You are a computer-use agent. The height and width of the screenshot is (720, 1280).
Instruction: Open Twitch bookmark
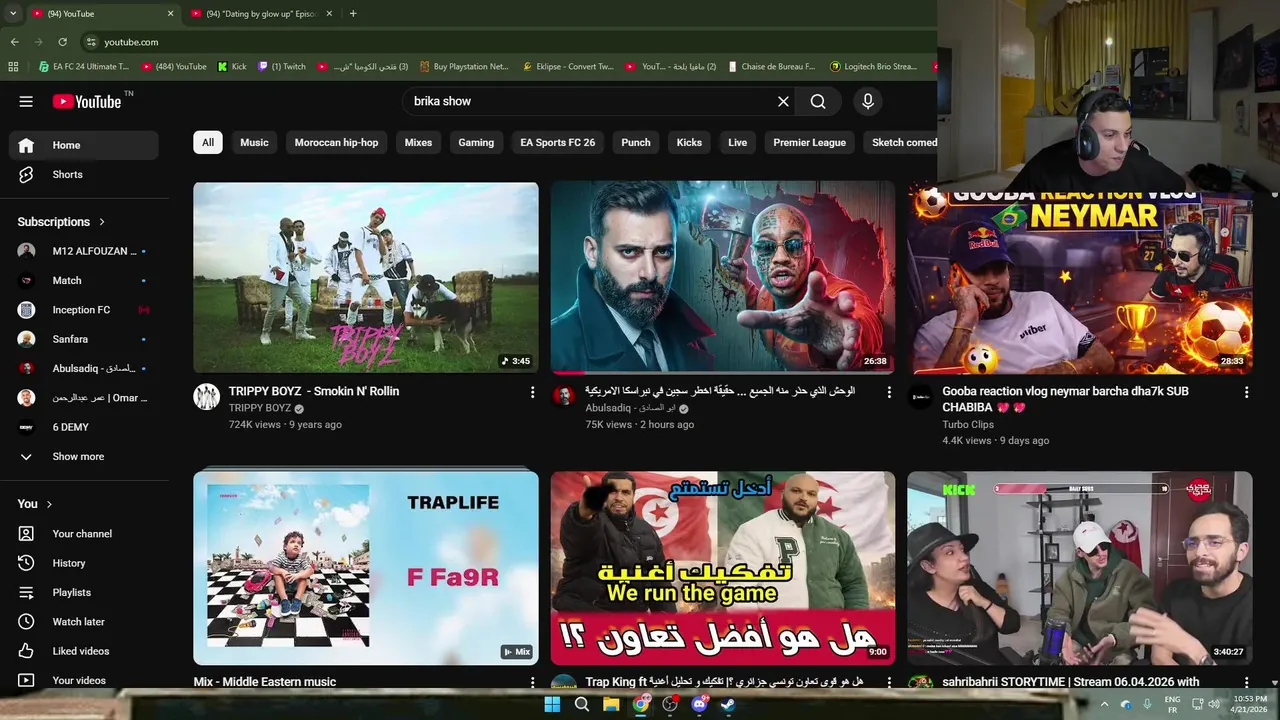282,67
